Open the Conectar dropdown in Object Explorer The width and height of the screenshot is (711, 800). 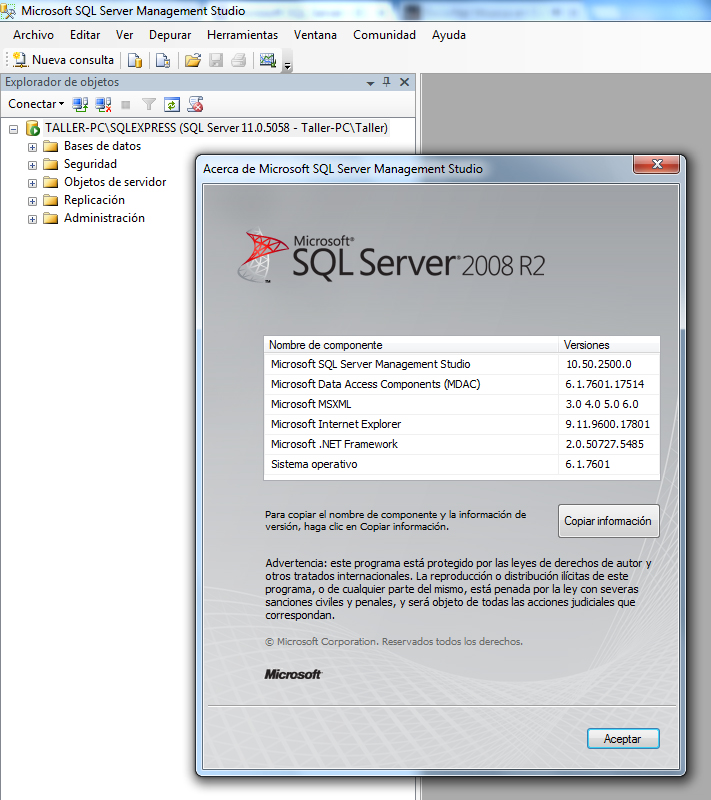[x=36, y=104]
